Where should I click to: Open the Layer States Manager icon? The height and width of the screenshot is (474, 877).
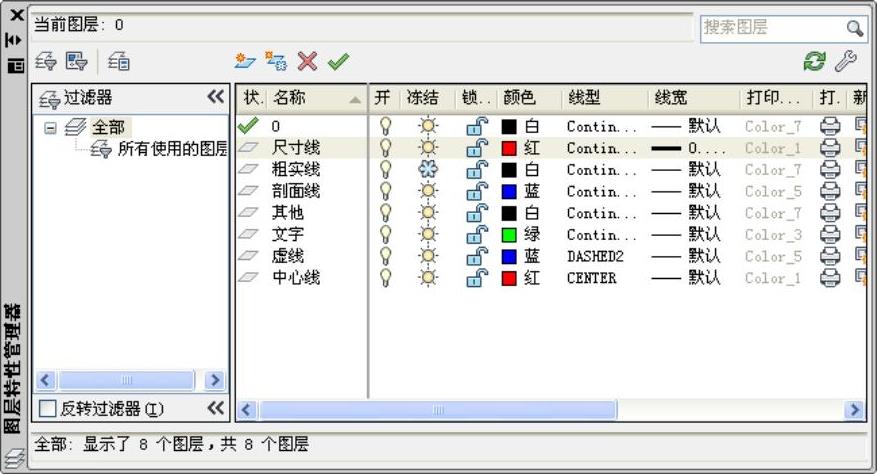pos(119,62)
